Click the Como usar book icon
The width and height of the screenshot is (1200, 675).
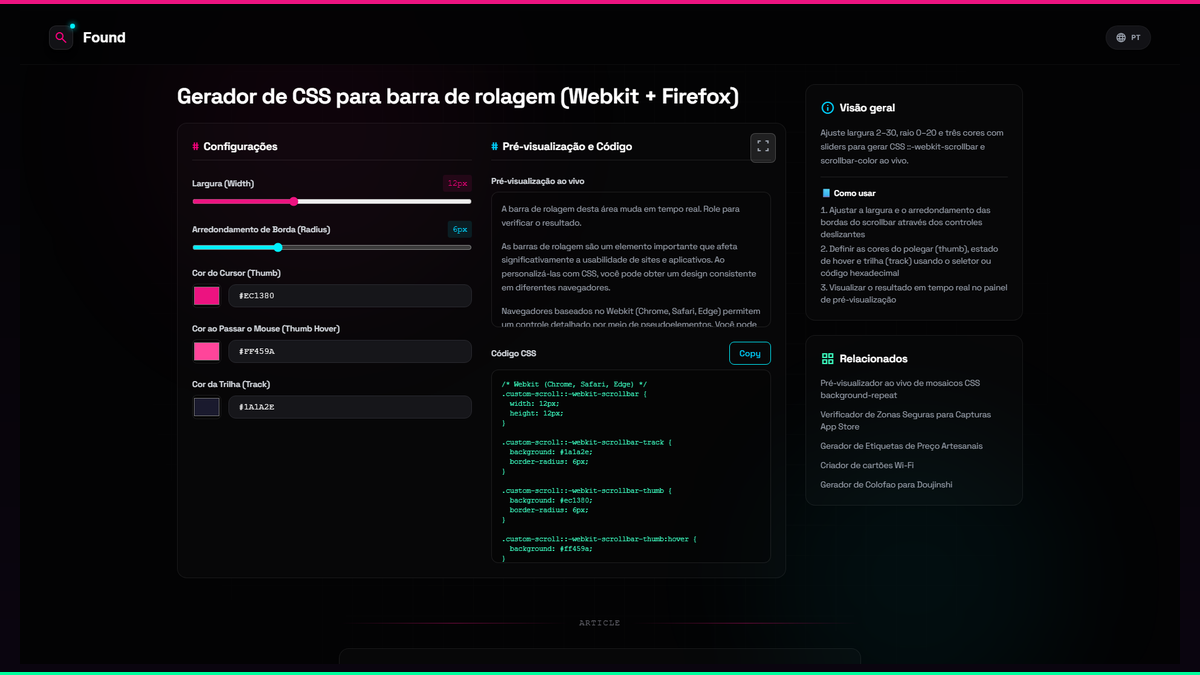click(x=826, y=193)
